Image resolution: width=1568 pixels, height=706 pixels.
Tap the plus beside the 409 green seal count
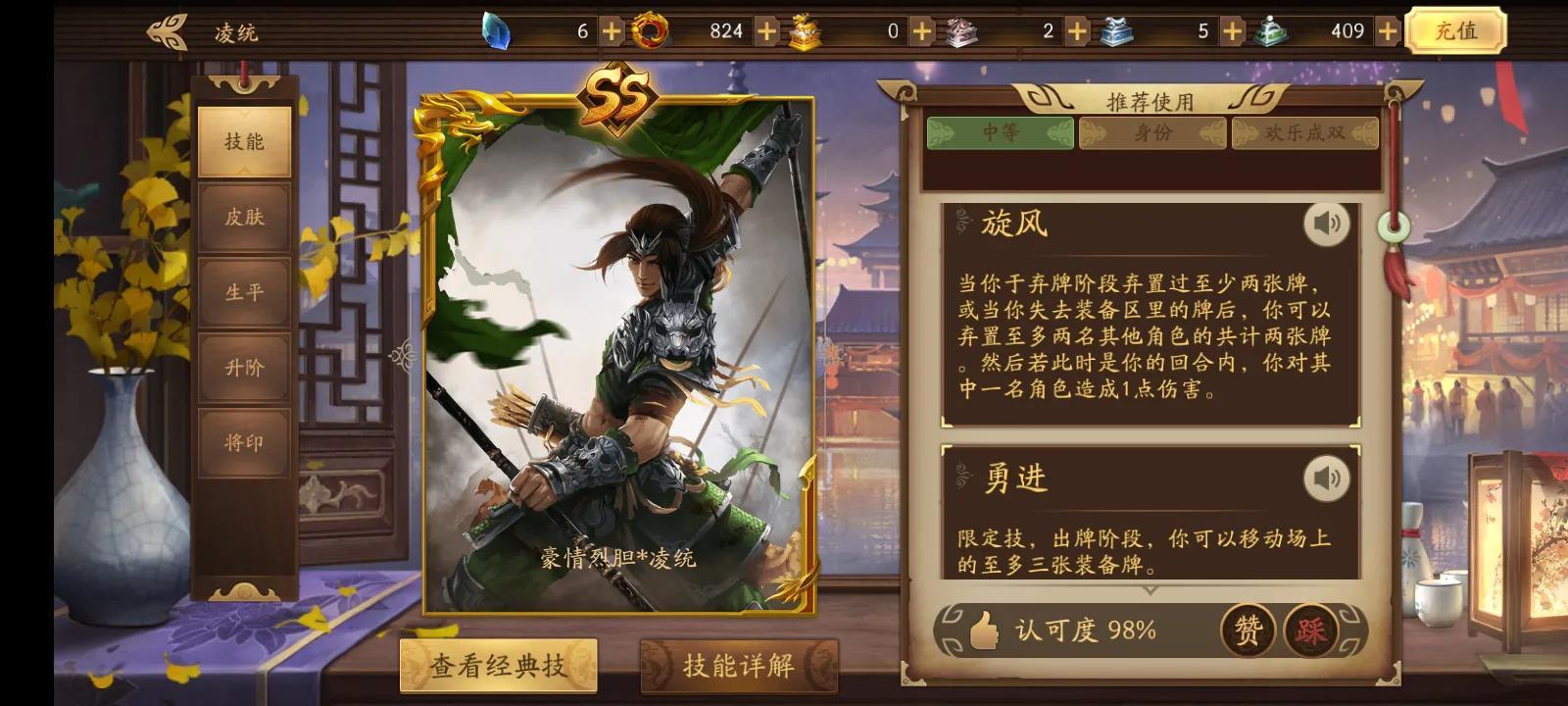tap(1387, 31)
